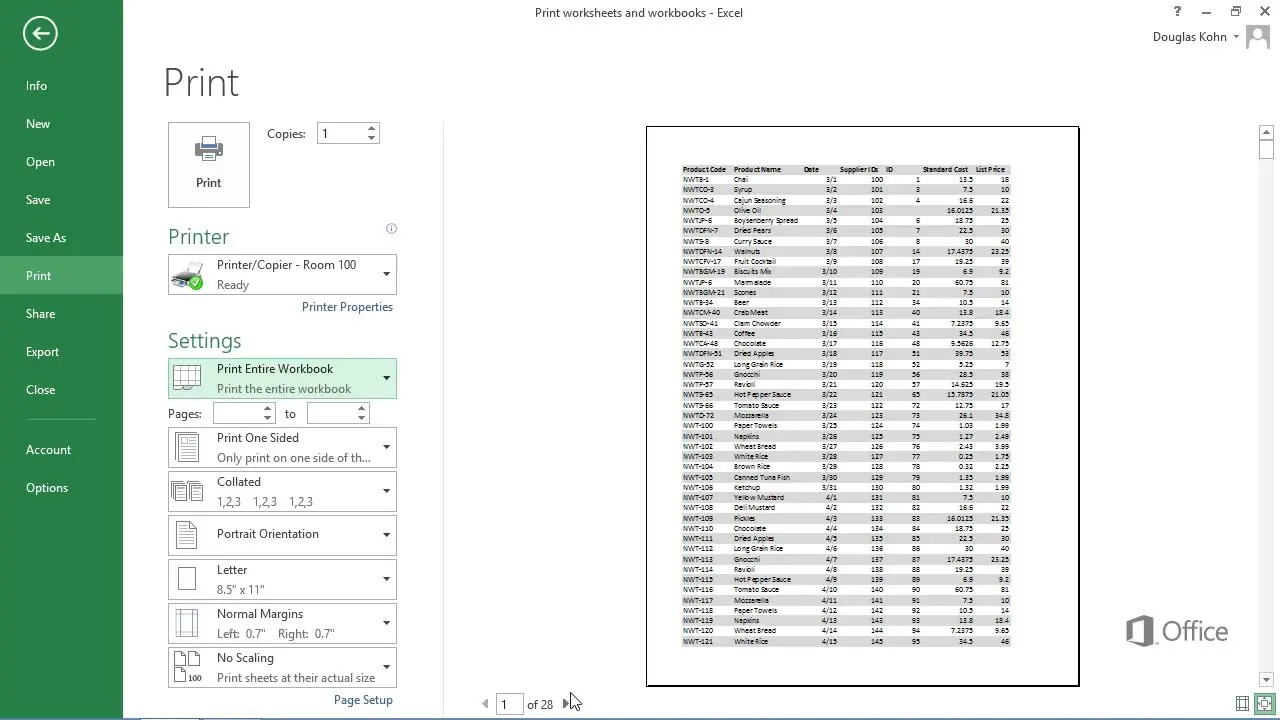Screen dimensions: 1280x720
Task: Click Douglas Kohn account avatar
Action: tap(1258, 38)
